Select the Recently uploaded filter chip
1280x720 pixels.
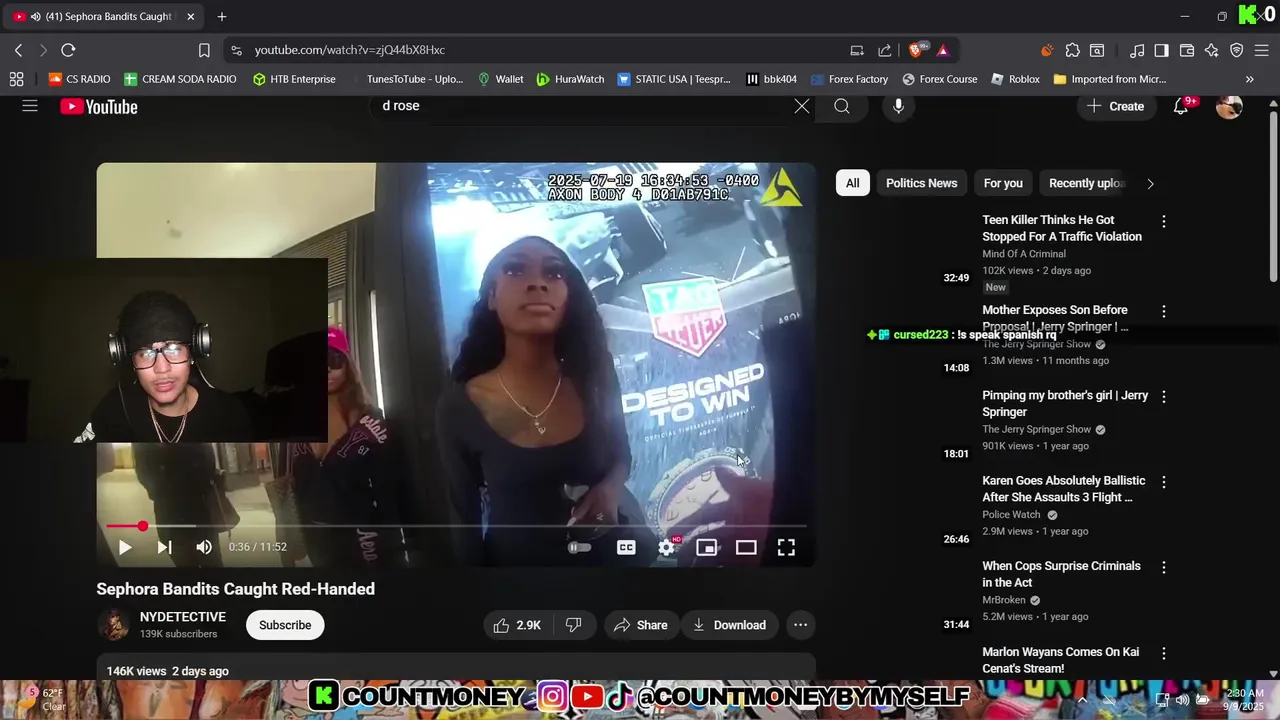point(1087,183)
